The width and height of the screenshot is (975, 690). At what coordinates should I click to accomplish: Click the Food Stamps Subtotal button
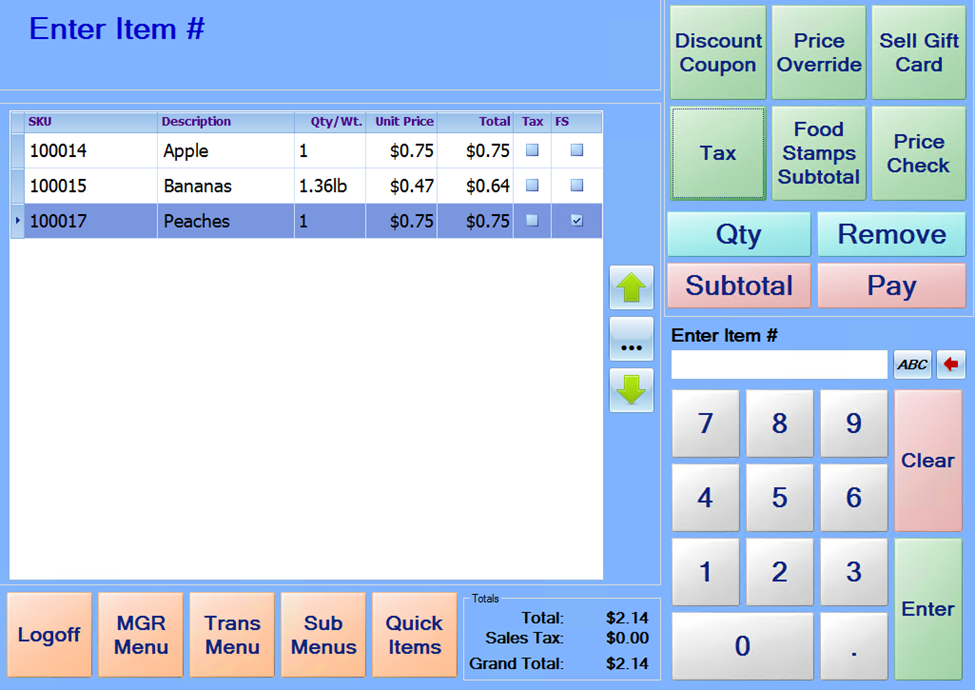point(818,153)
